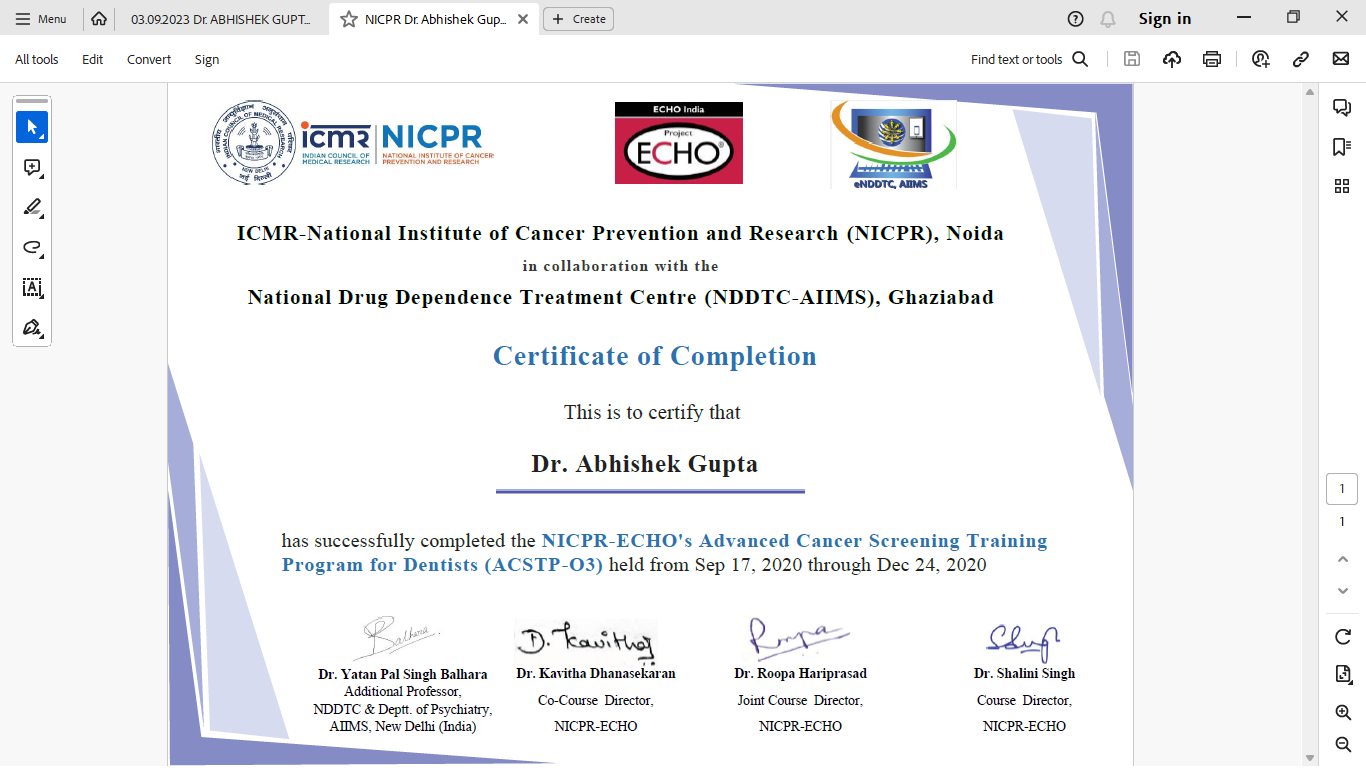This screenshot has height=768, width=1366.
Task: Open the Help question mark icon
Action: [x=1075, y=19]
